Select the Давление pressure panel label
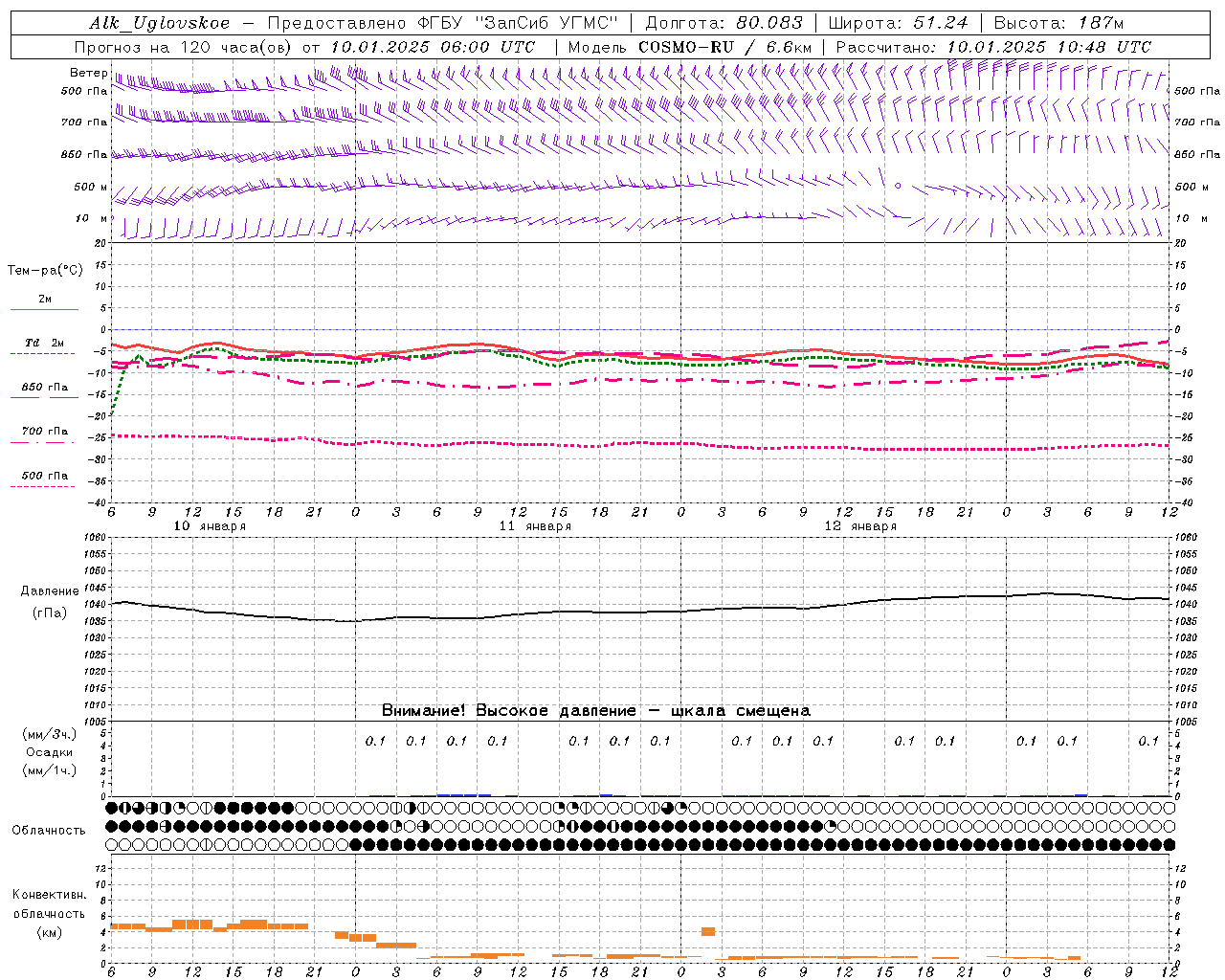The height and width of the screenshot is (980, 1225). point(48,591)
